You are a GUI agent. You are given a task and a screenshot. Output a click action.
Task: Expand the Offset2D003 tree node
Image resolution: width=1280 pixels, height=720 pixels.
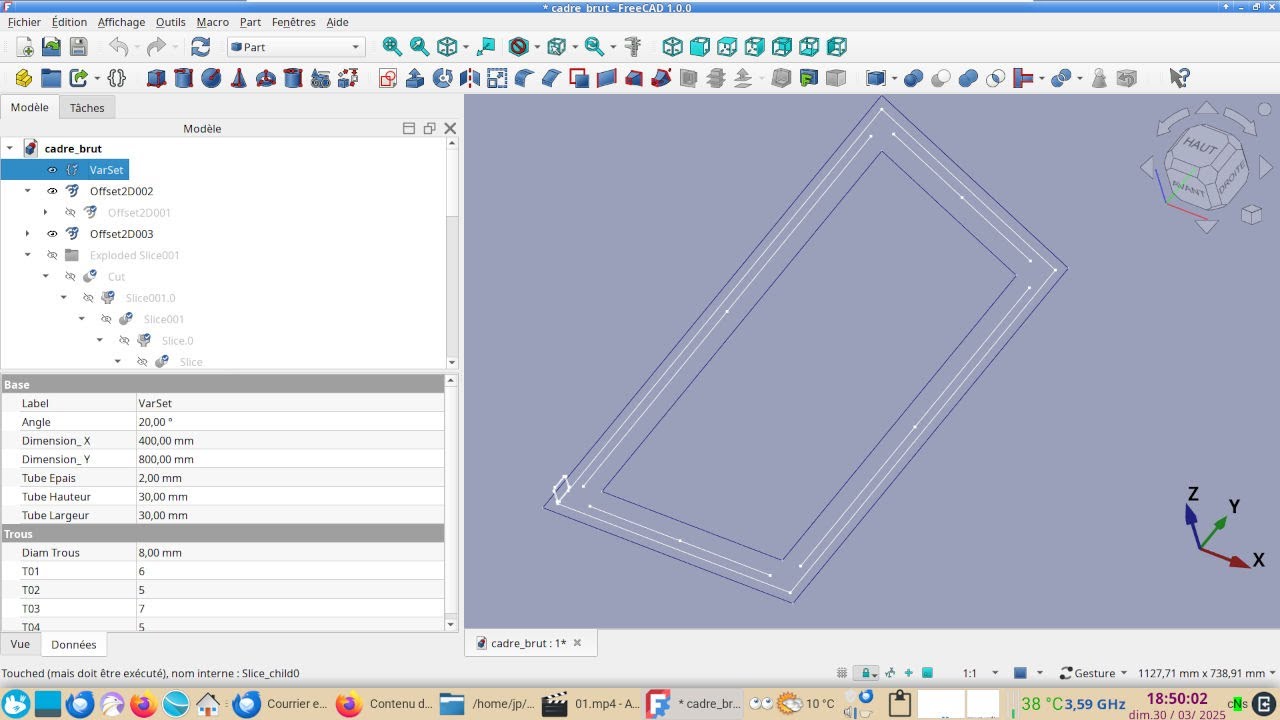[28, 234]
